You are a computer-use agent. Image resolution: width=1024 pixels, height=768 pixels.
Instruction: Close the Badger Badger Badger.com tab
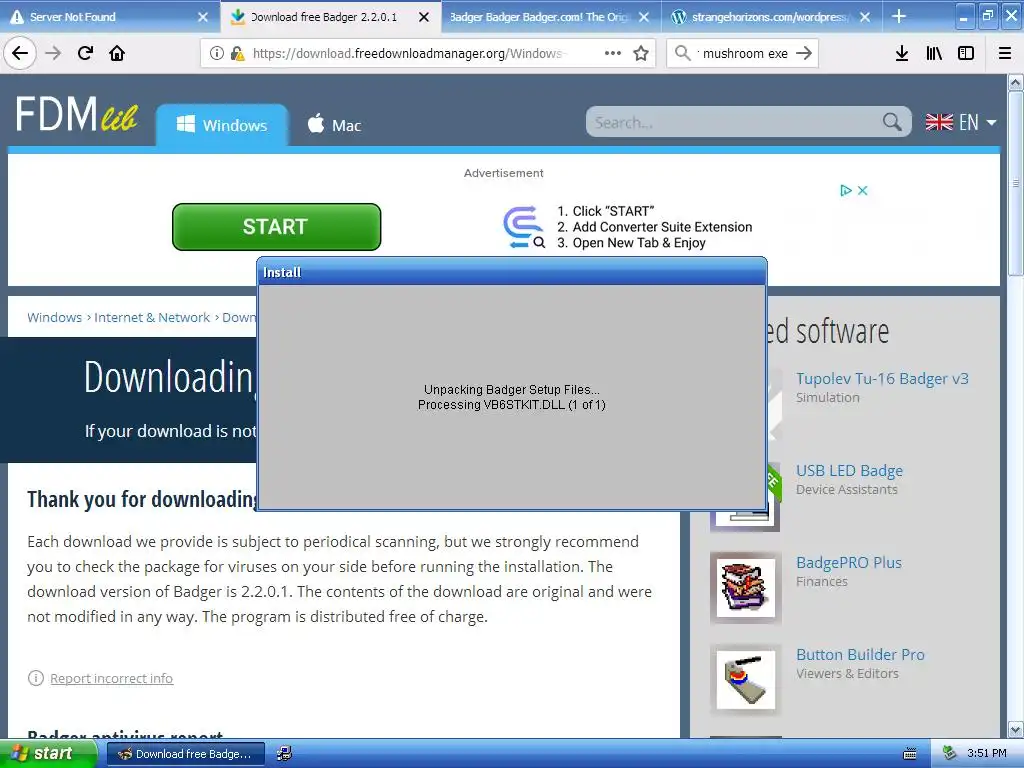644,17
